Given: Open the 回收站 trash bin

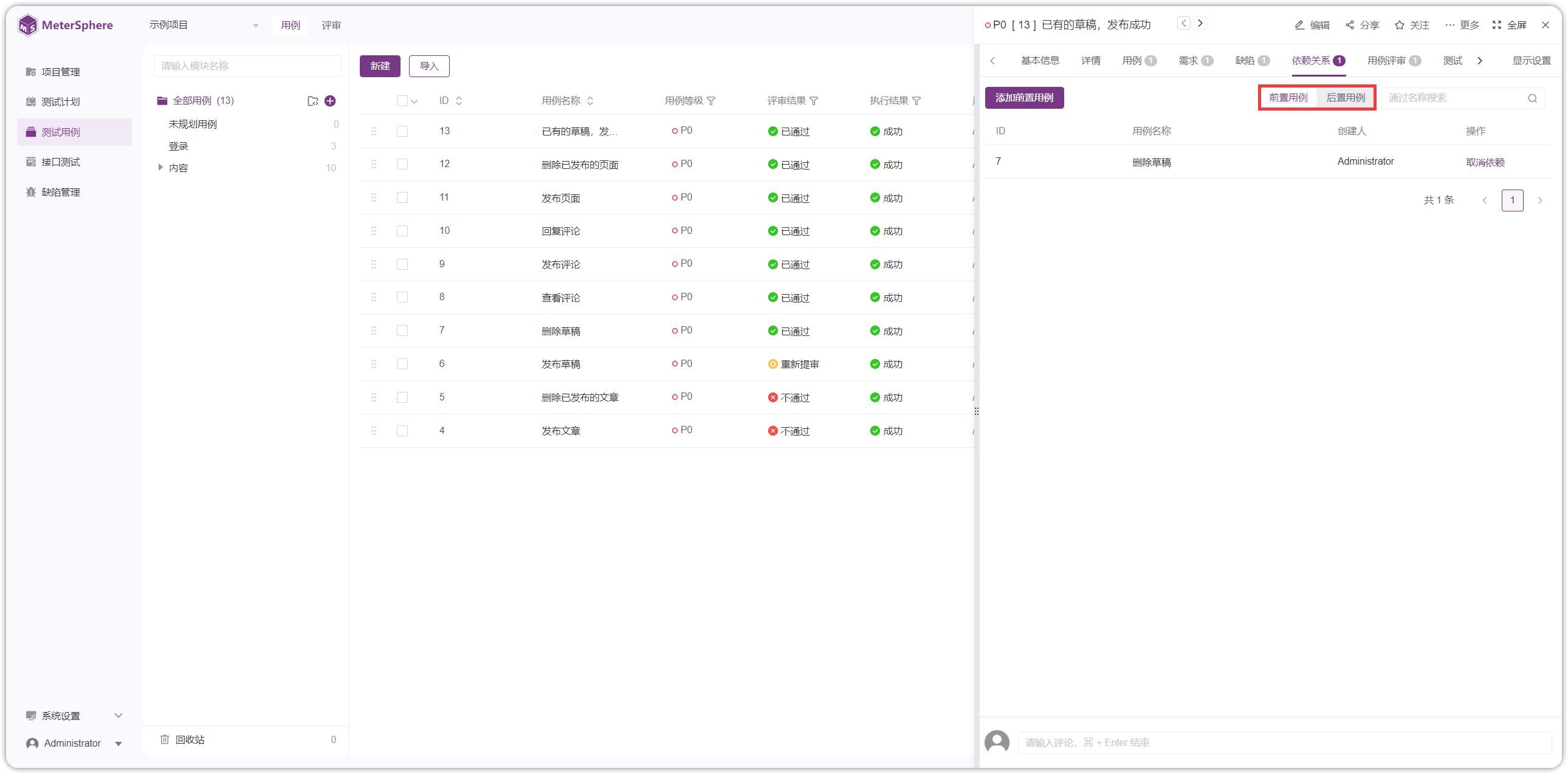Looking at the screenshot, I should (x=182, y=739).
